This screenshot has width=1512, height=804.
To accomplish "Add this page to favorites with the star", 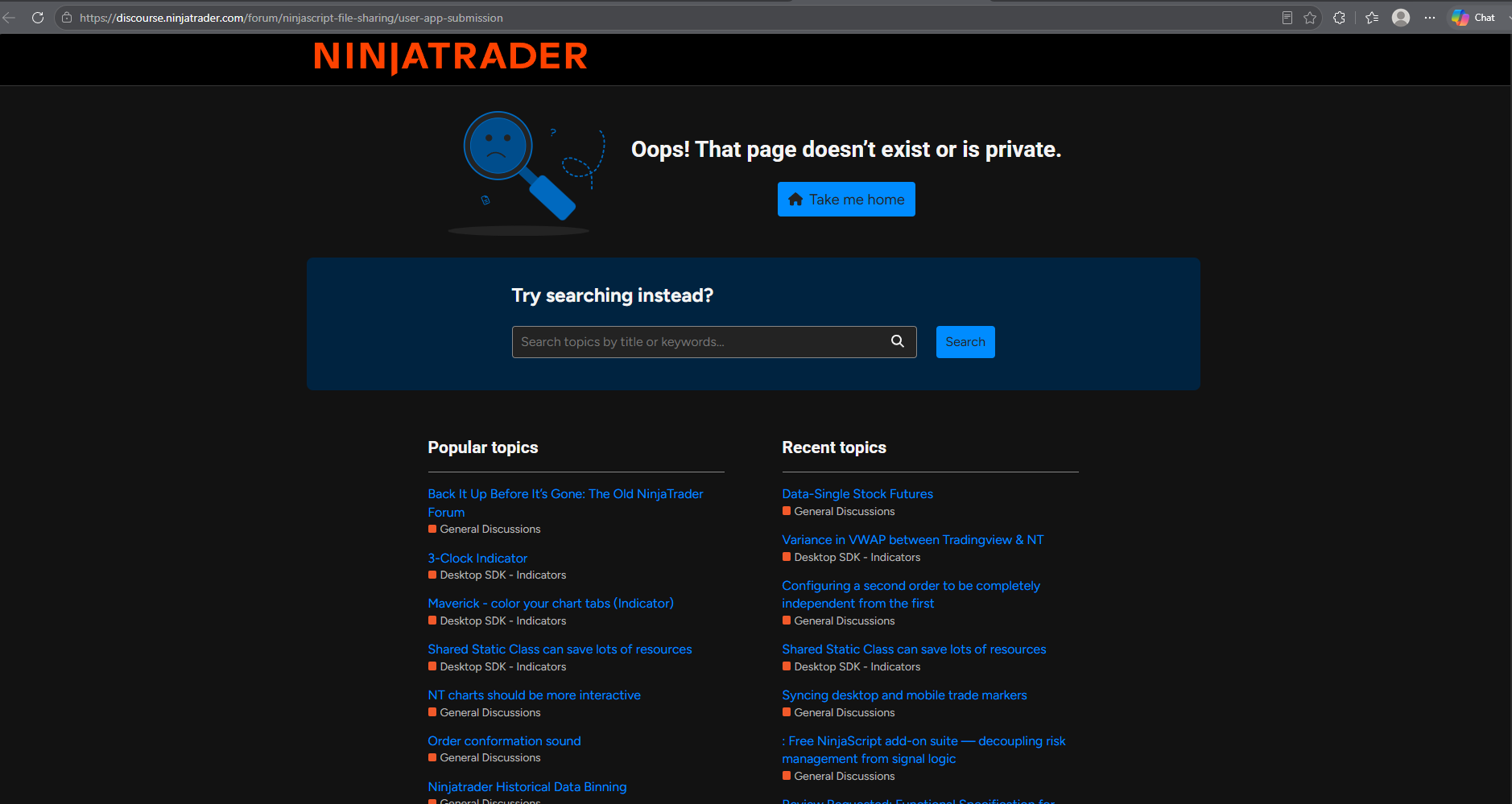I will (x=1310, y=18).
